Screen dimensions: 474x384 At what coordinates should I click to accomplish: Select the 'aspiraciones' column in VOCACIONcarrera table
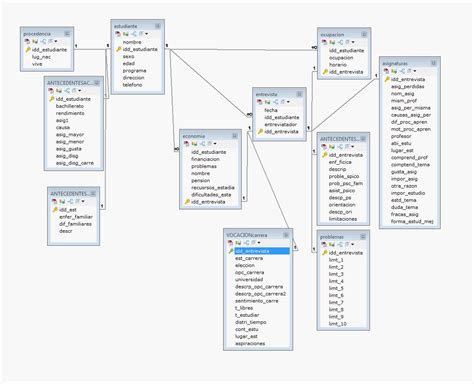pos(250,343)
